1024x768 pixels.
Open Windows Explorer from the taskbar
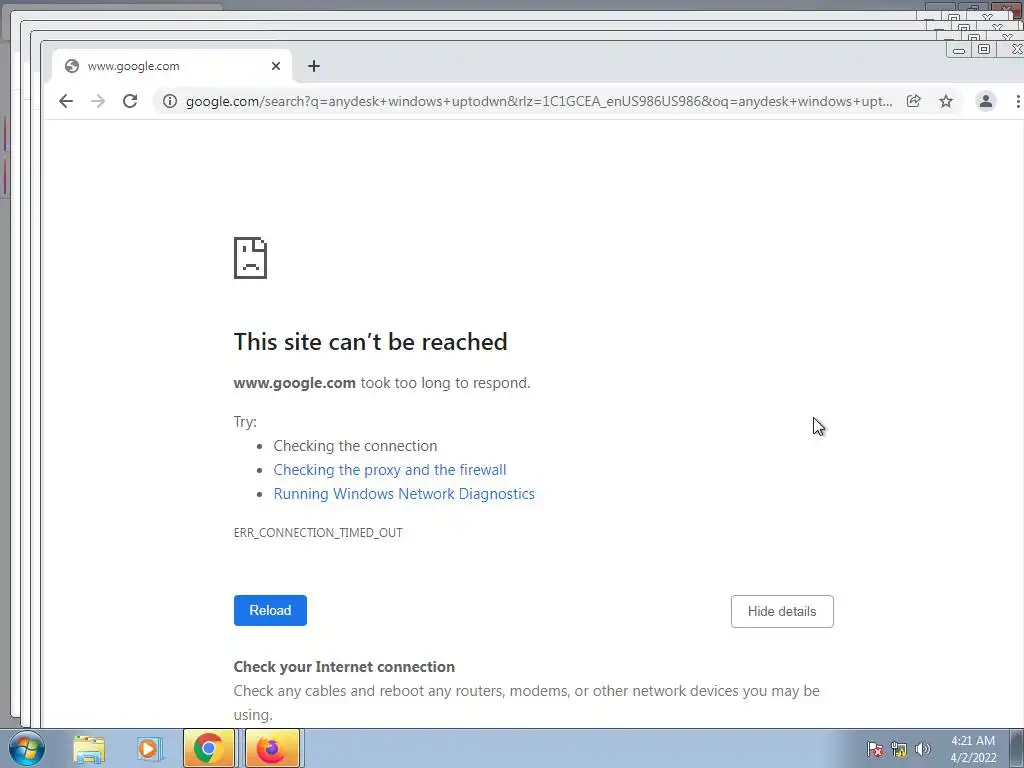89,748
